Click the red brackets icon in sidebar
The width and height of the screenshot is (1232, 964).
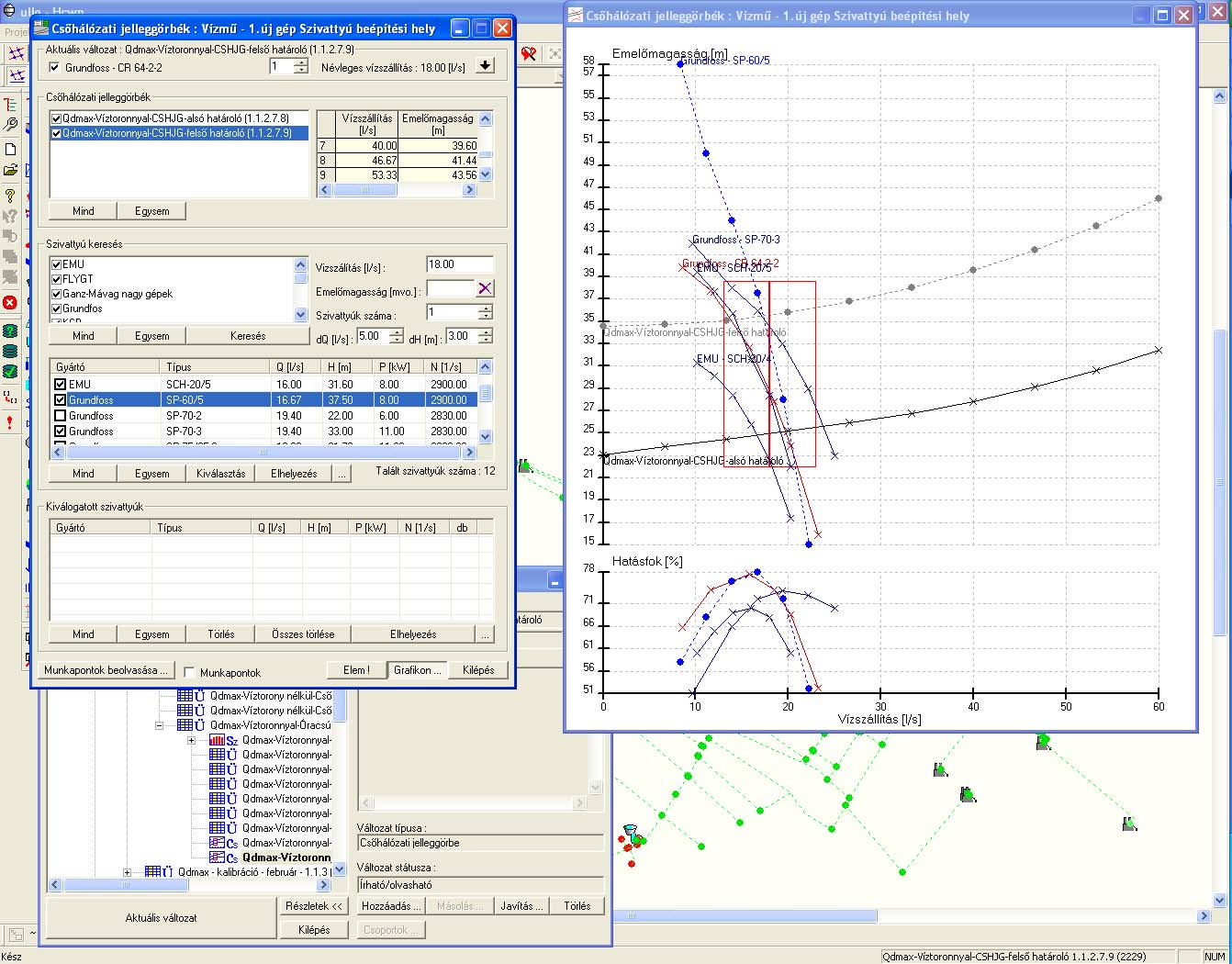(x=10, y=397)
